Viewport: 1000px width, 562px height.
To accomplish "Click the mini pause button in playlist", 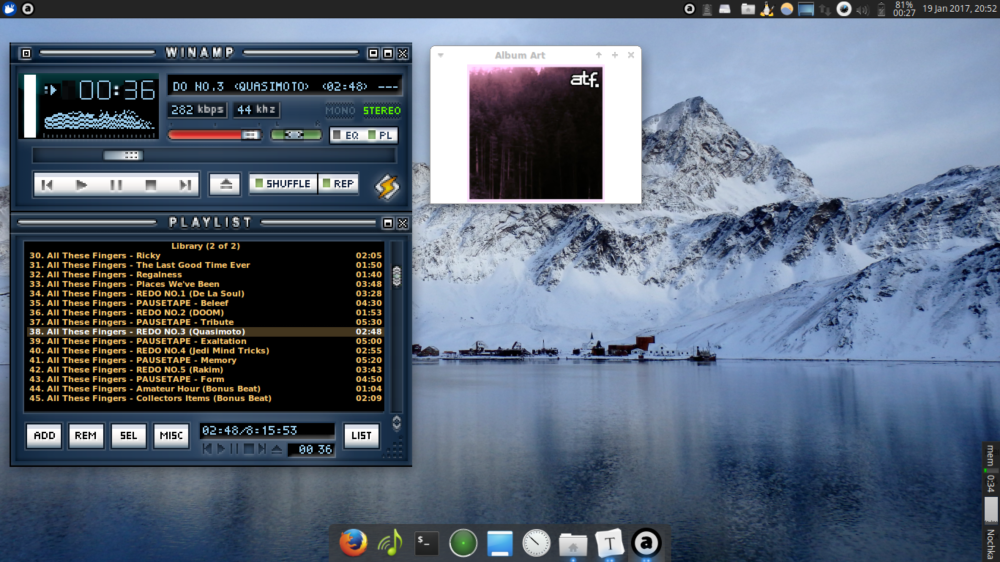I will [235, 449].
